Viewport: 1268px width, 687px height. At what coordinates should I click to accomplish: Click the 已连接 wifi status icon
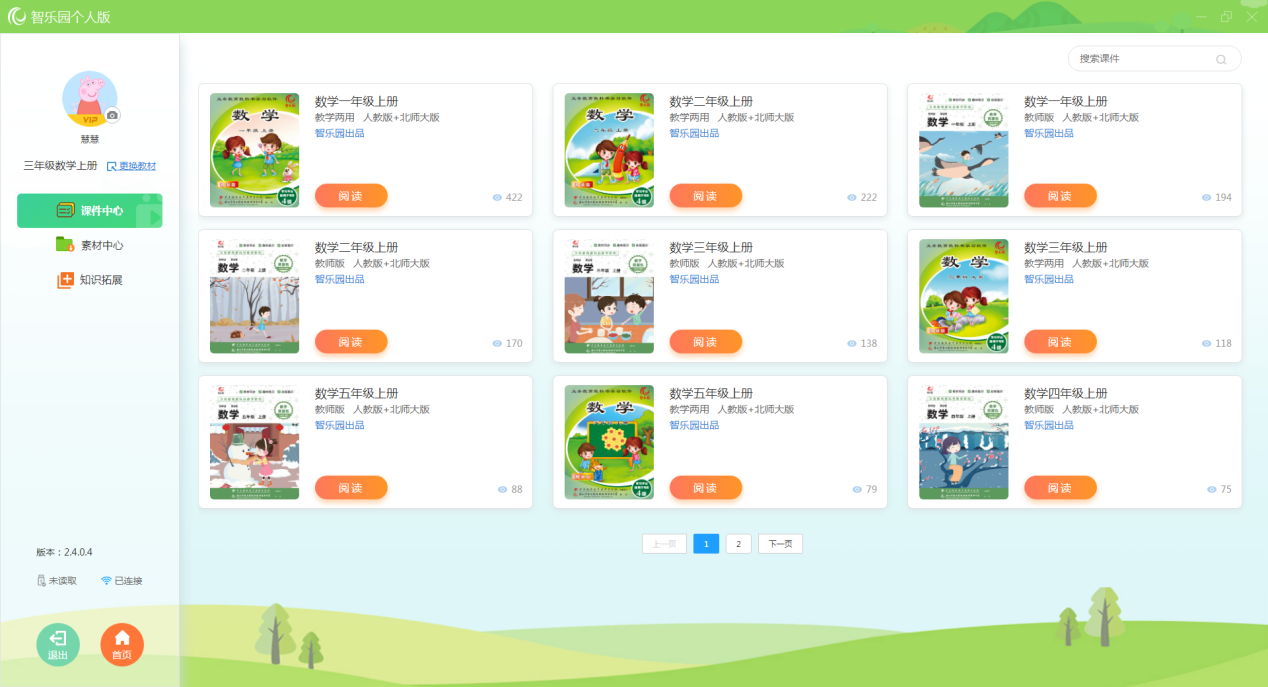(x=106, y=581)
